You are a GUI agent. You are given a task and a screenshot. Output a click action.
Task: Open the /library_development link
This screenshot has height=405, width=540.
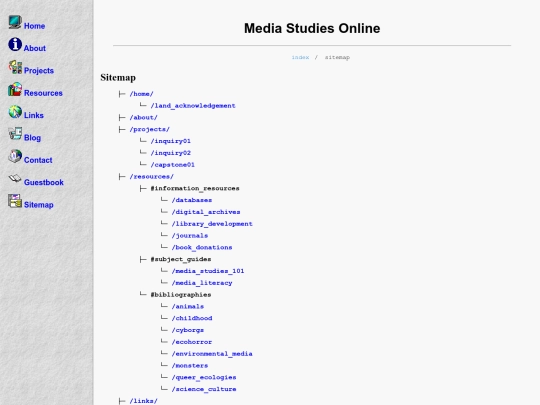[x=212, y=224]
